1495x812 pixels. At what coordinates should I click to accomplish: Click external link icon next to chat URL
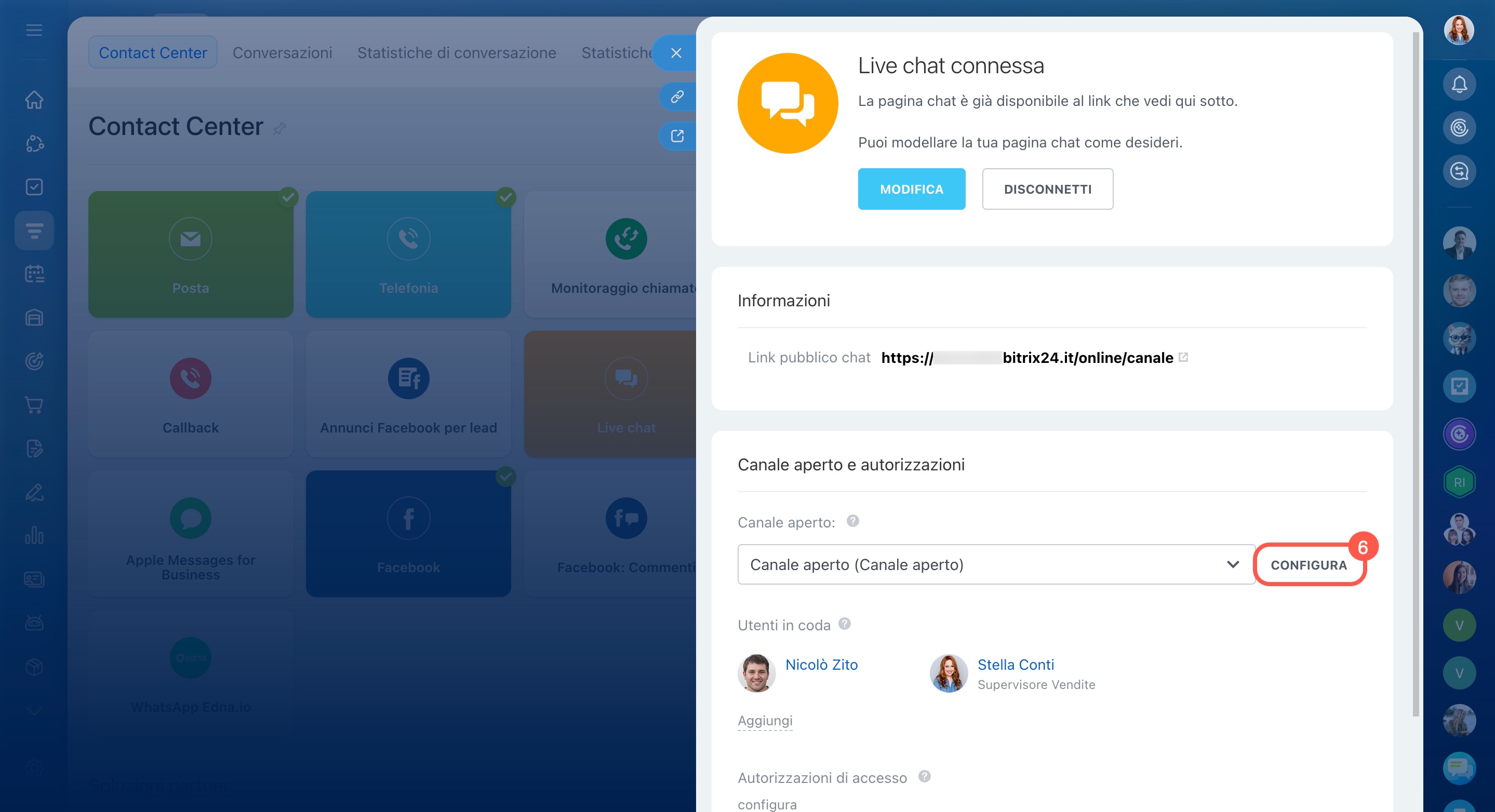click(x=1183, y=357)
